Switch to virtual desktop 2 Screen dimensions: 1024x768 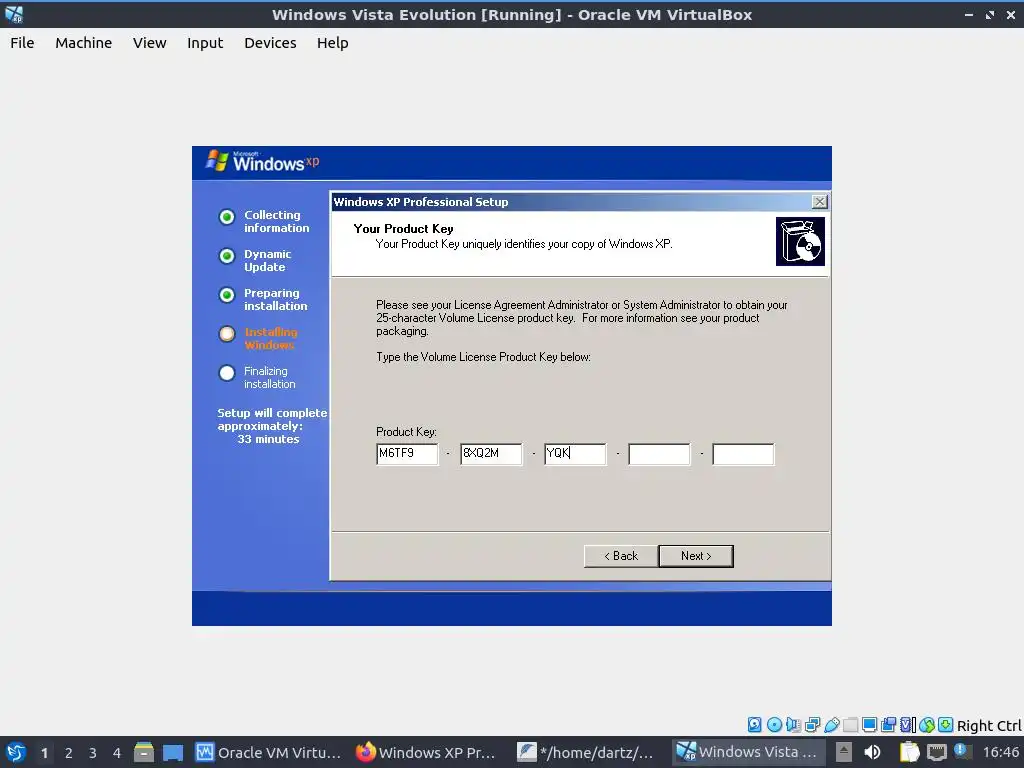point(69,752)
